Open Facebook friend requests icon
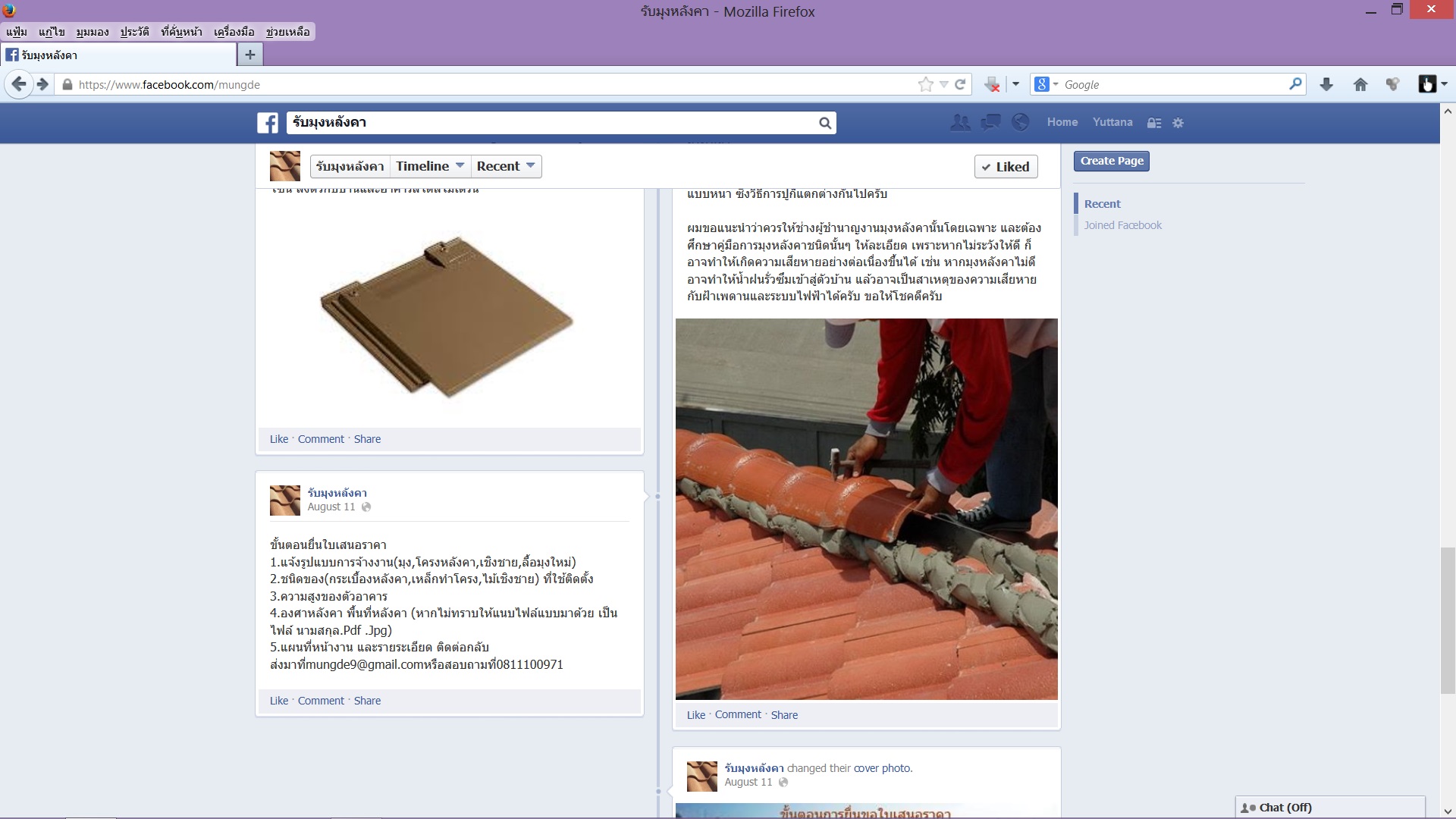The width and height of the screenshot is (1456, 819). 960,122
